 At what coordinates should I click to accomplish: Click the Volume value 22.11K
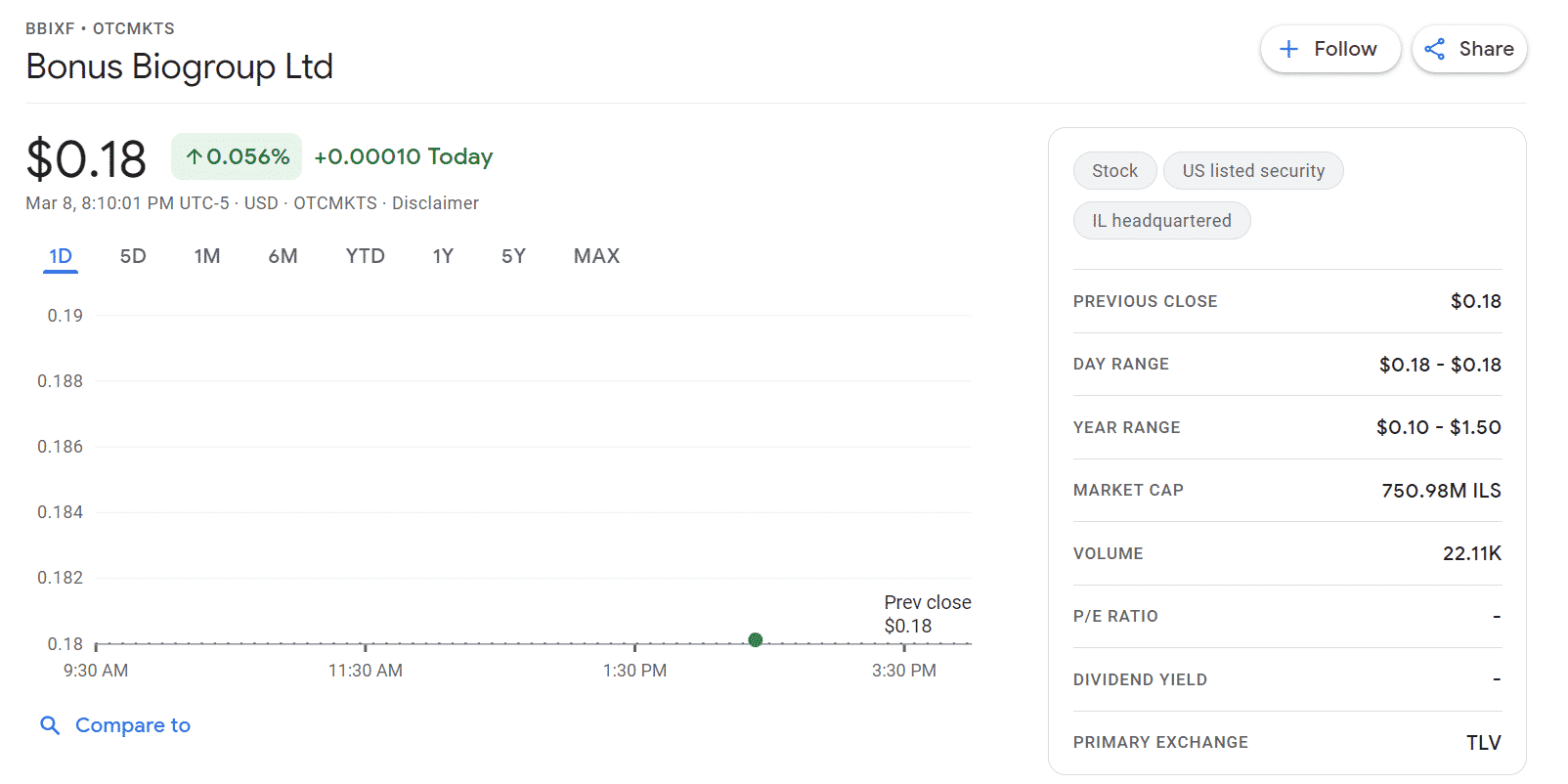point(1472,553)
